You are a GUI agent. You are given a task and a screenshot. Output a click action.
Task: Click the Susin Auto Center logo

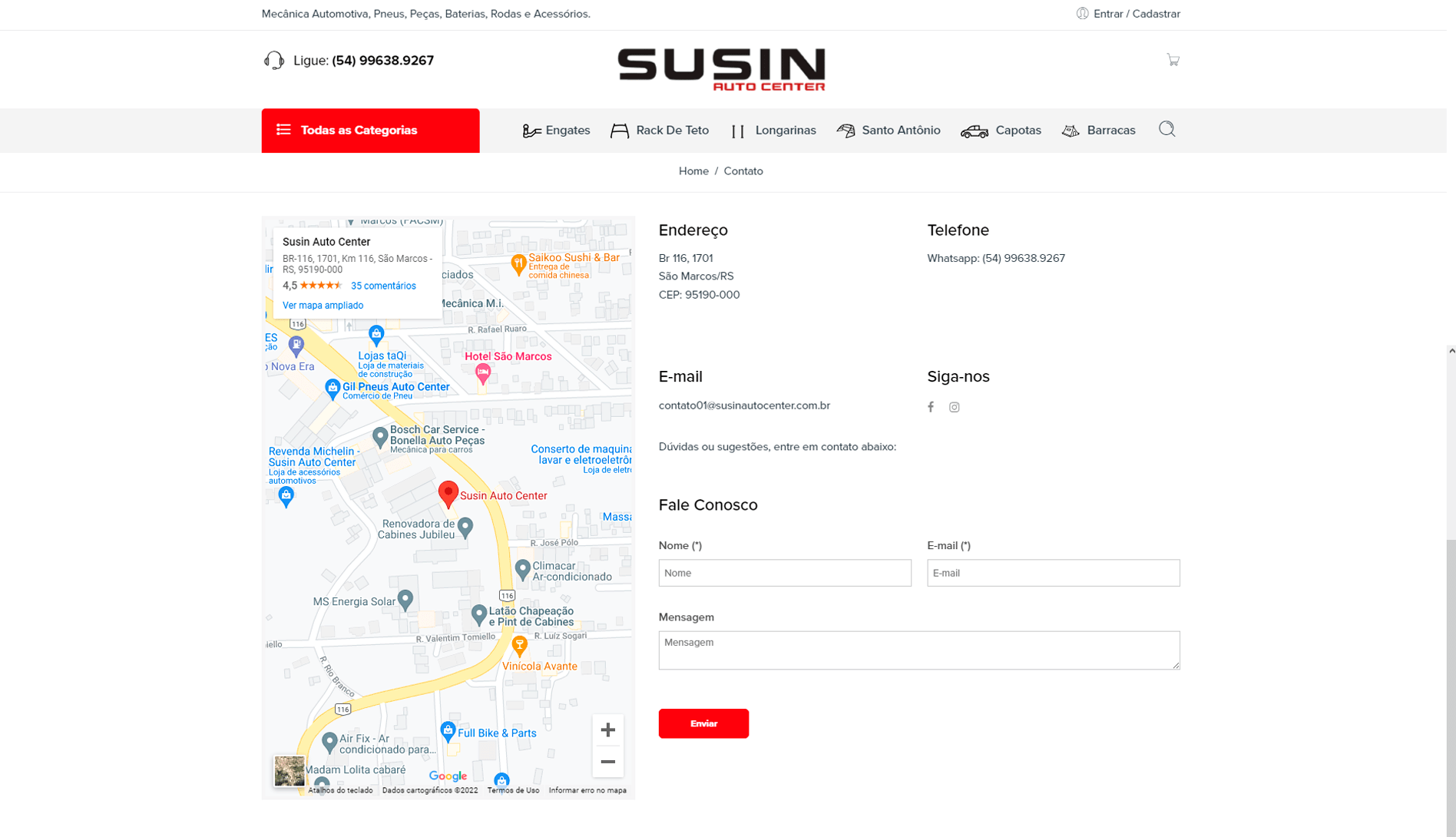[x=721, y=69]
